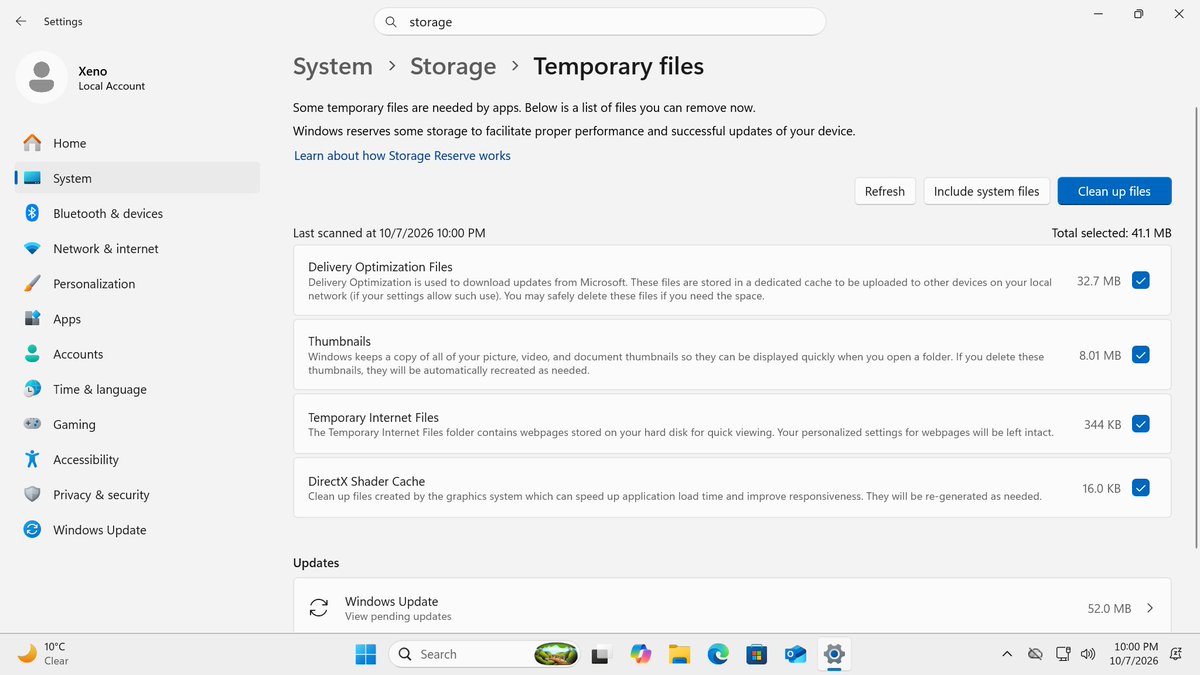The image size is (1200, 675).
Task: Select System in the sidebar
Action: [137, 178]
